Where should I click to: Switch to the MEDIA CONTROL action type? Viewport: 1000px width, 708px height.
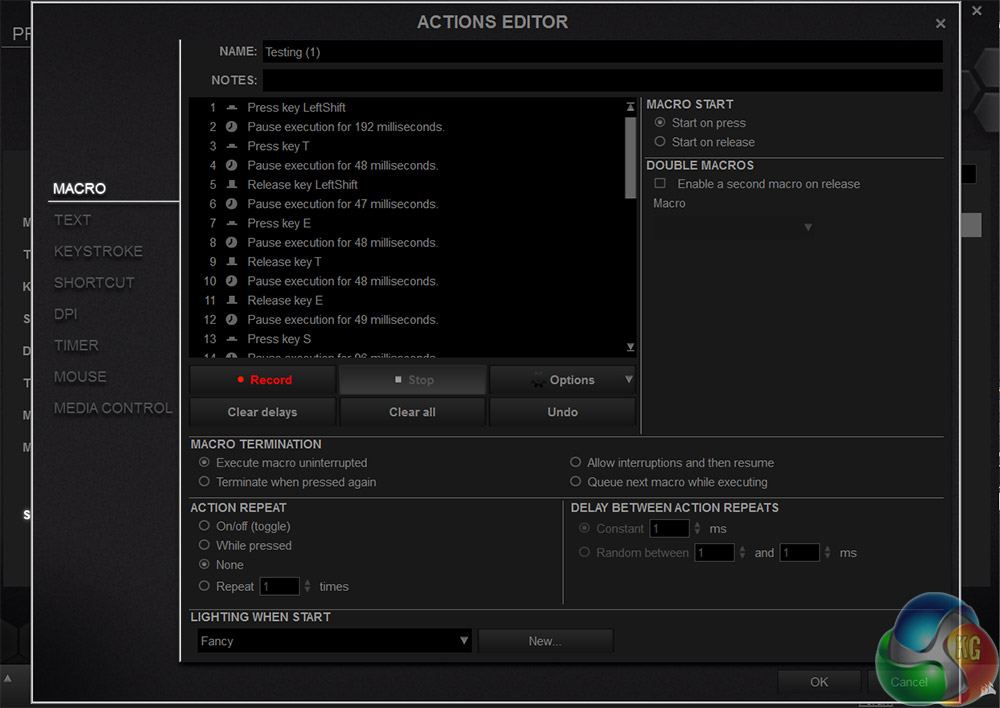113,408
